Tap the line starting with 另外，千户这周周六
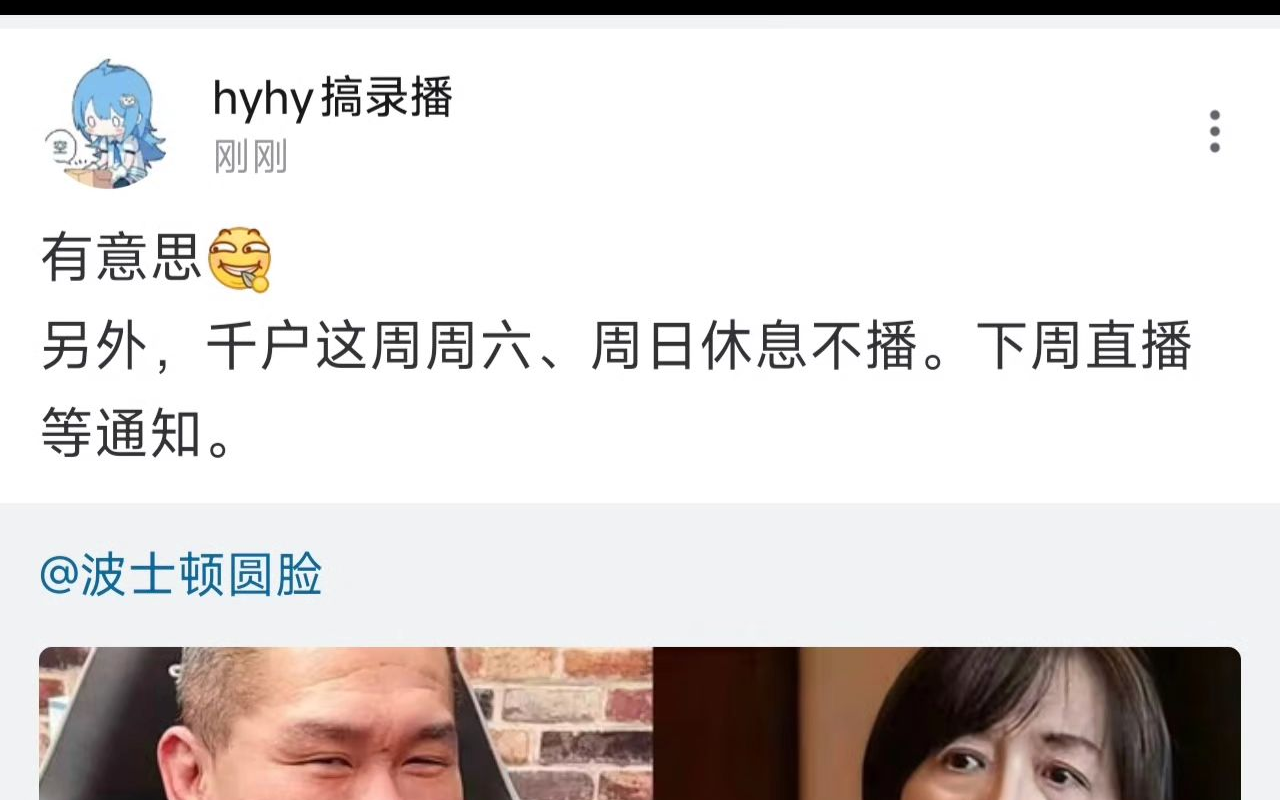The width and height of the screenshot is (1280, 800). tap(617, 347)
